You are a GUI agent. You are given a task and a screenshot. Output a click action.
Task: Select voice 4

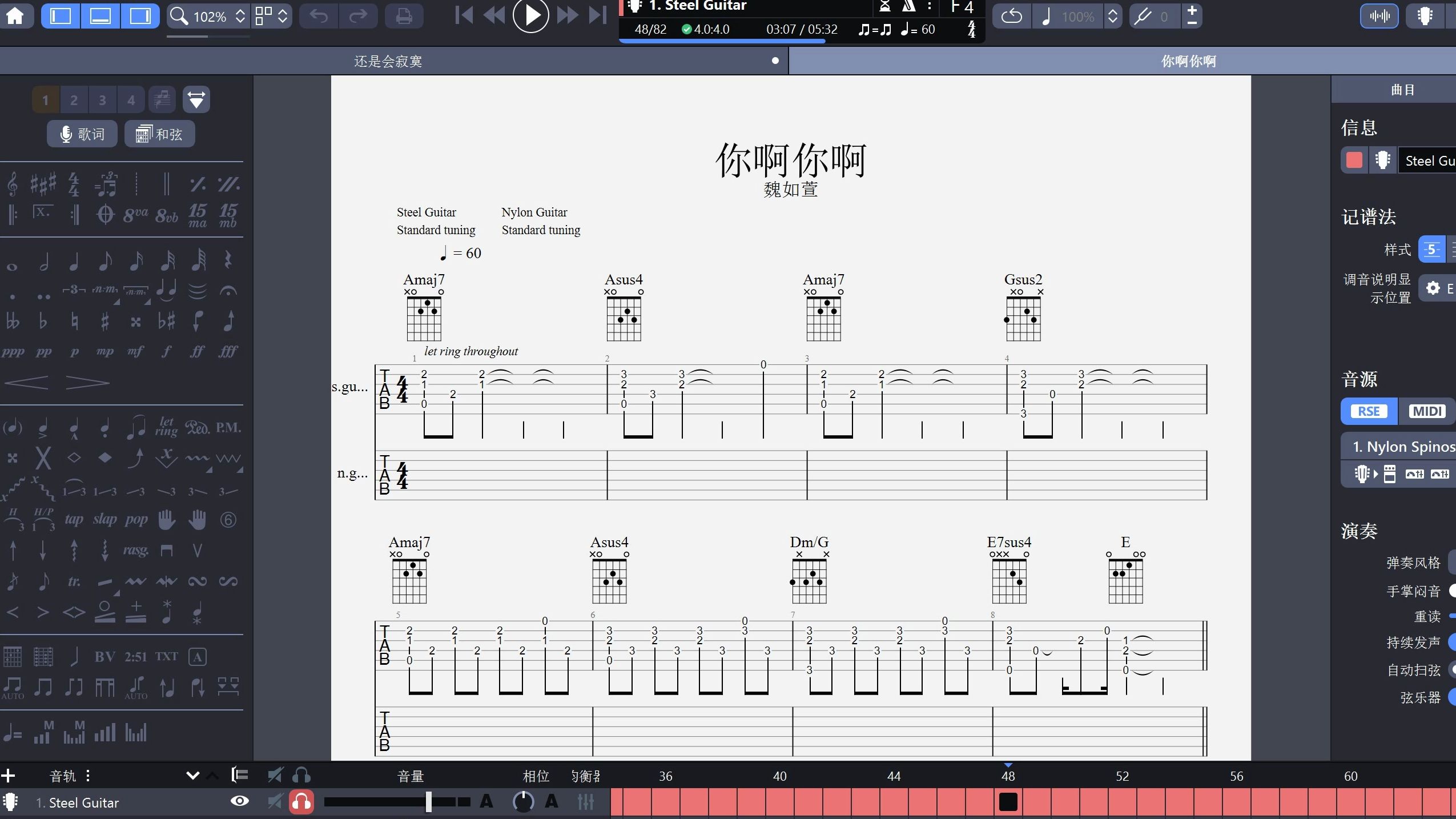pos(131,100)
